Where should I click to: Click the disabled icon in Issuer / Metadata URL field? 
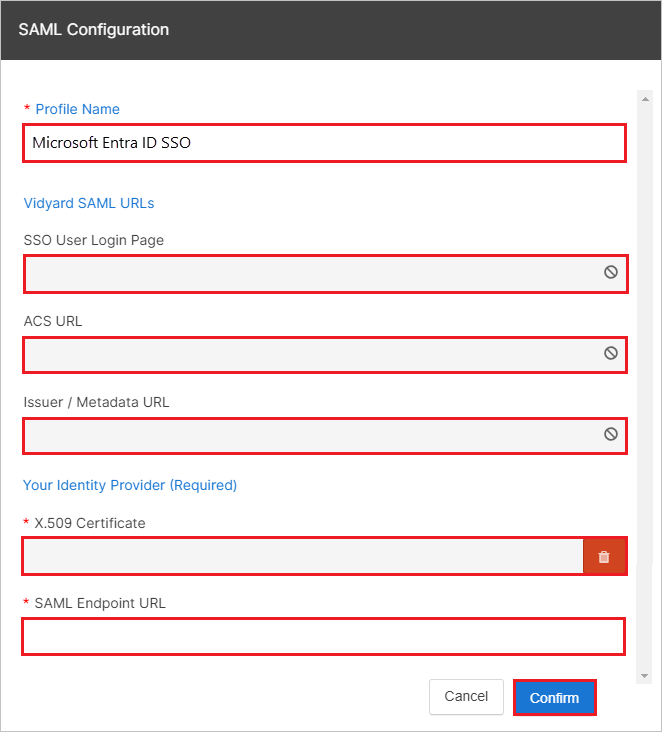tap(611, 435)
